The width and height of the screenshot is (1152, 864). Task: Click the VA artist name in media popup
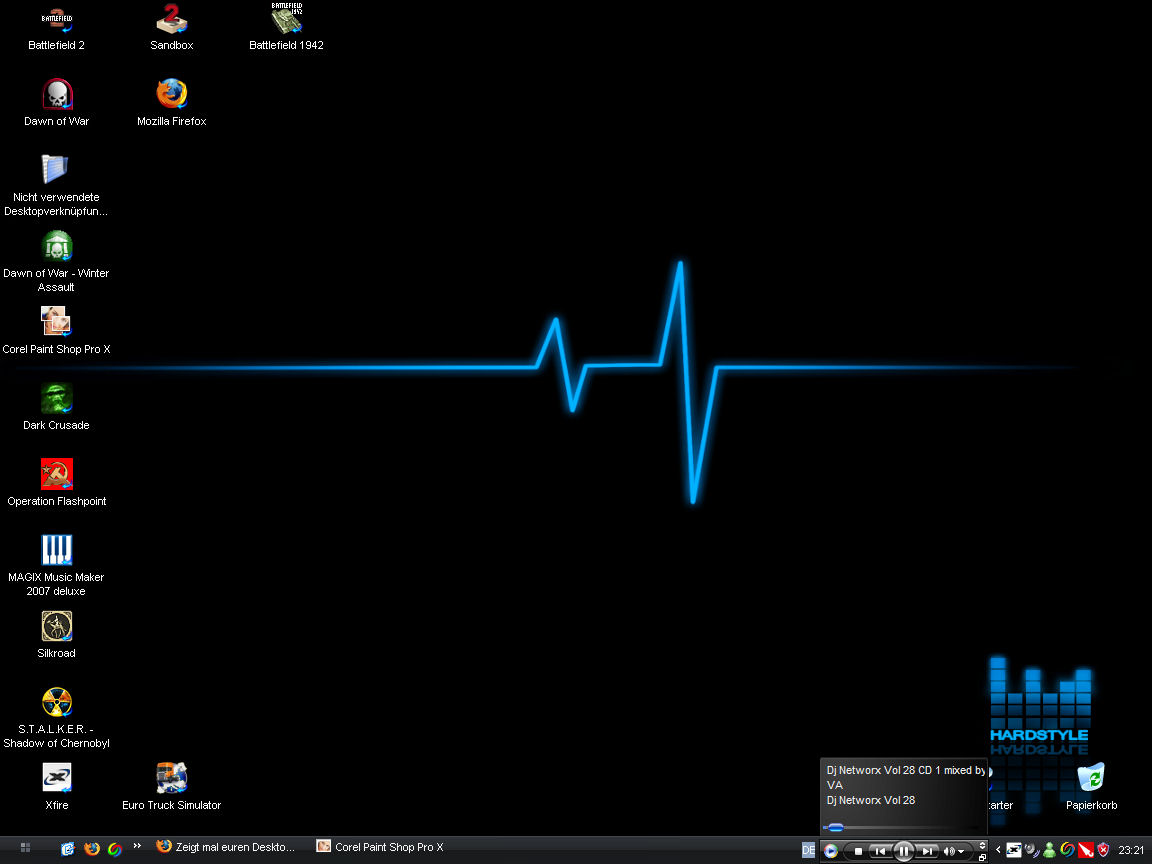835,785
